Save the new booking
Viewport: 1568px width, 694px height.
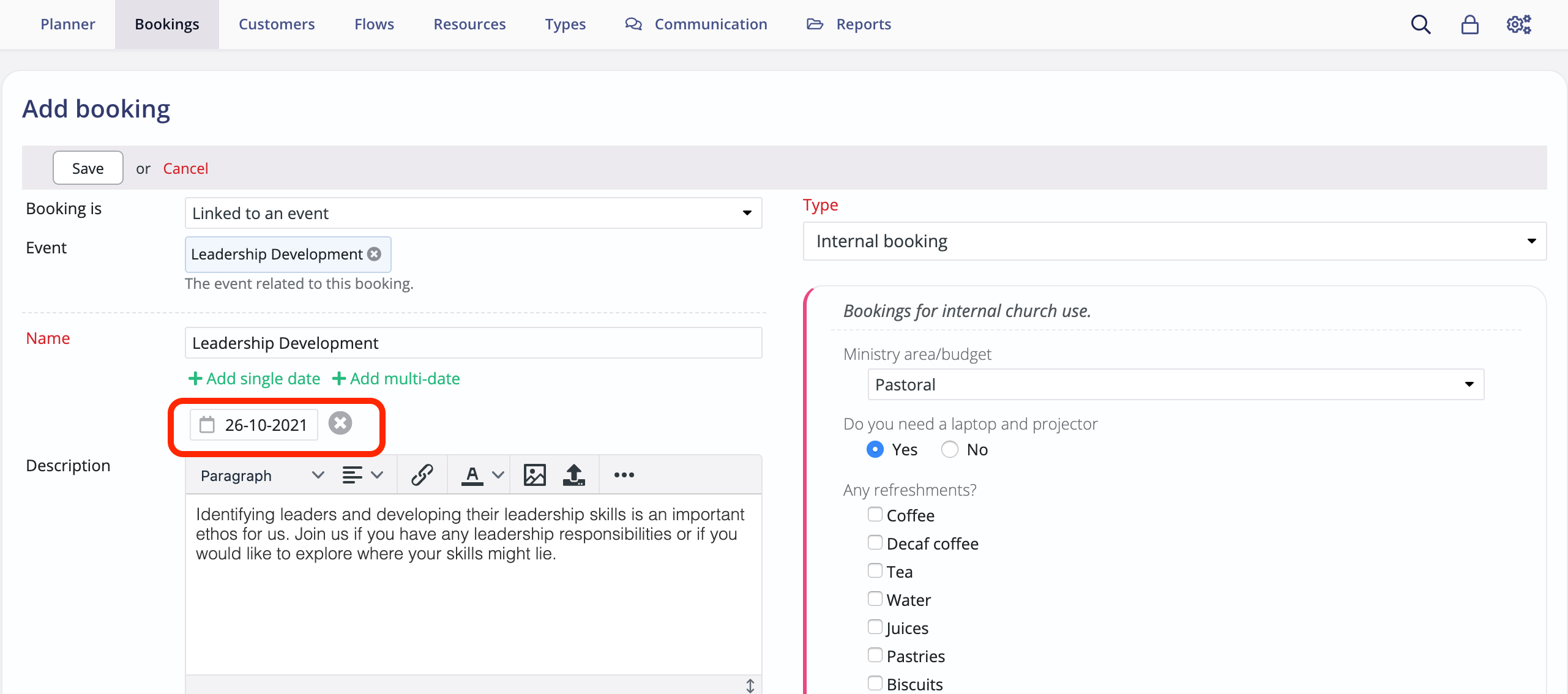[88, 168]
